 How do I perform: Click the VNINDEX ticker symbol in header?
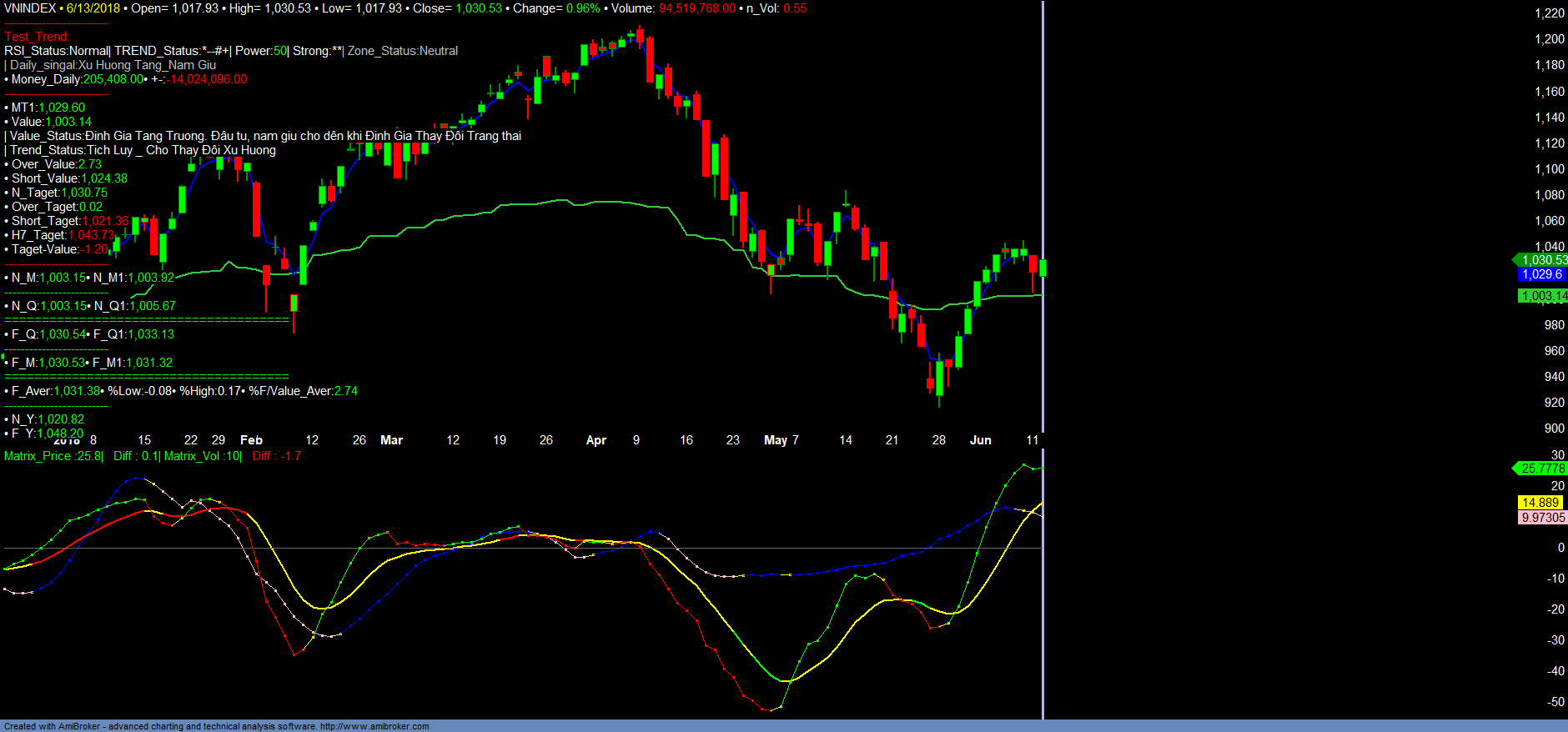click(30, 8)
